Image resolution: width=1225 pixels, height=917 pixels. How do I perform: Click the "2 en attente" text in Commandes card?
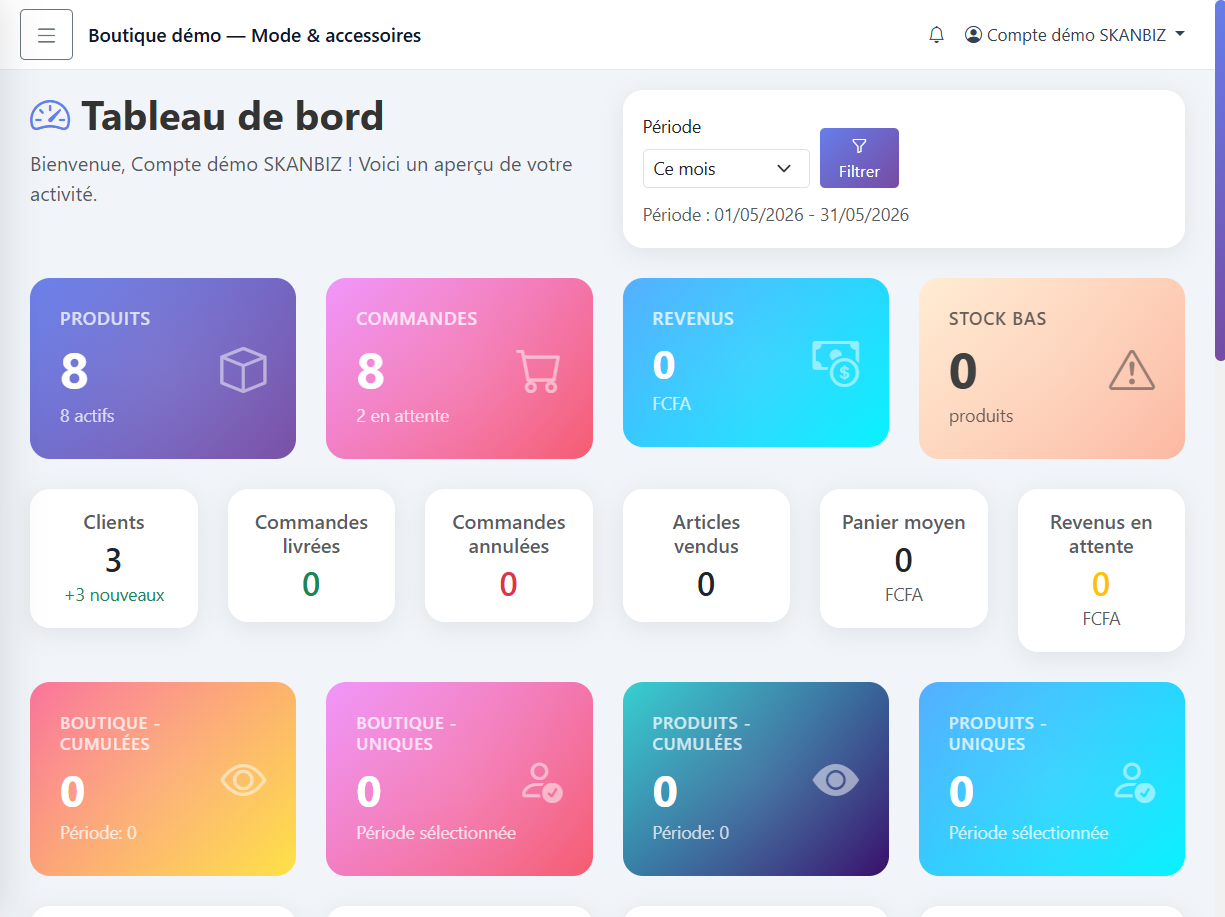click(x=402, y=416)
